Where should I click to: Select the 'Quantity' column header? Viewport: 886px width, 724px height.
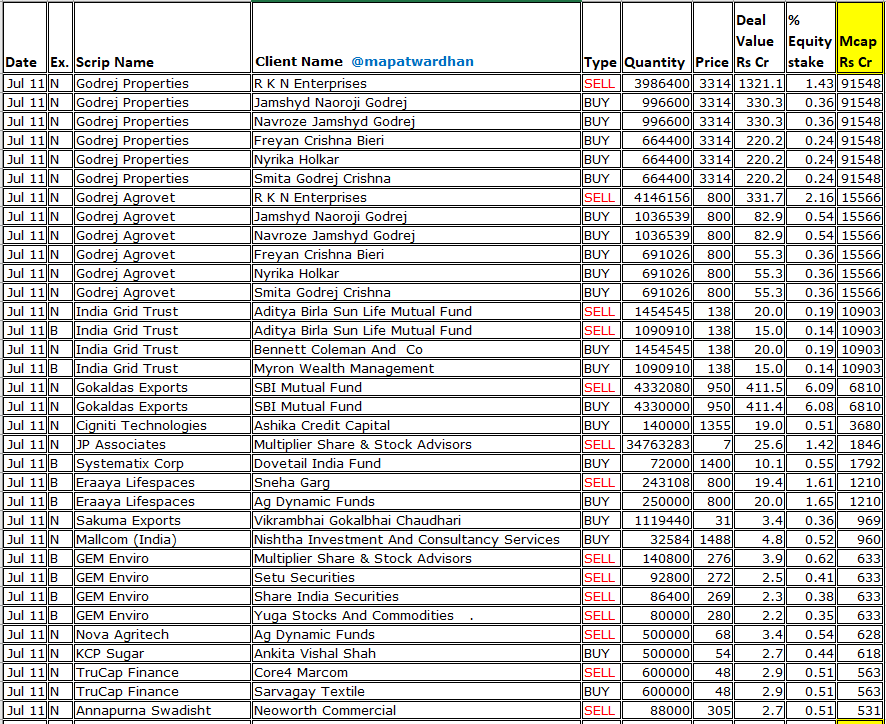[657, 38]
